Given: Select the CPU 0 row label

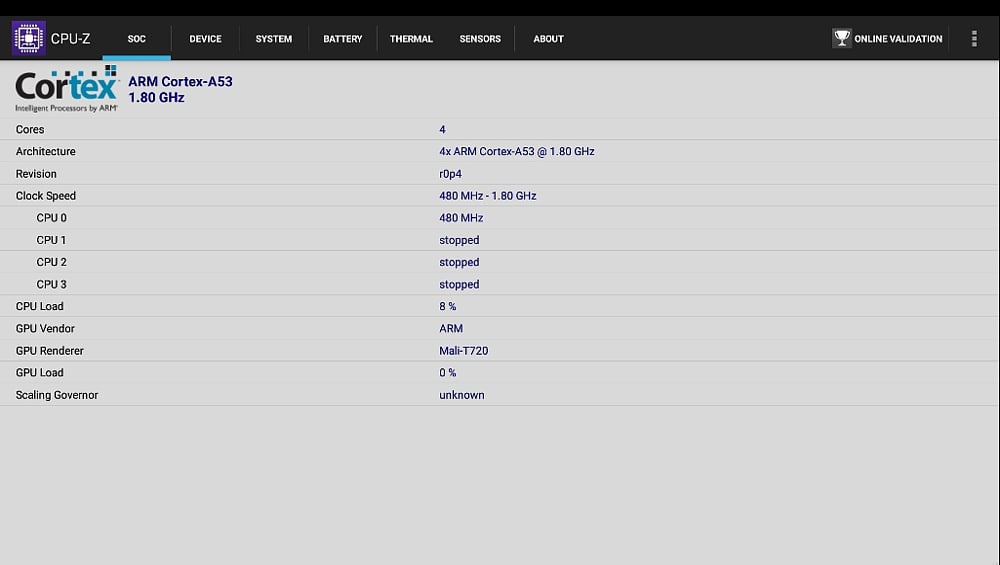Looking at the screenshot, I should 51,218.
